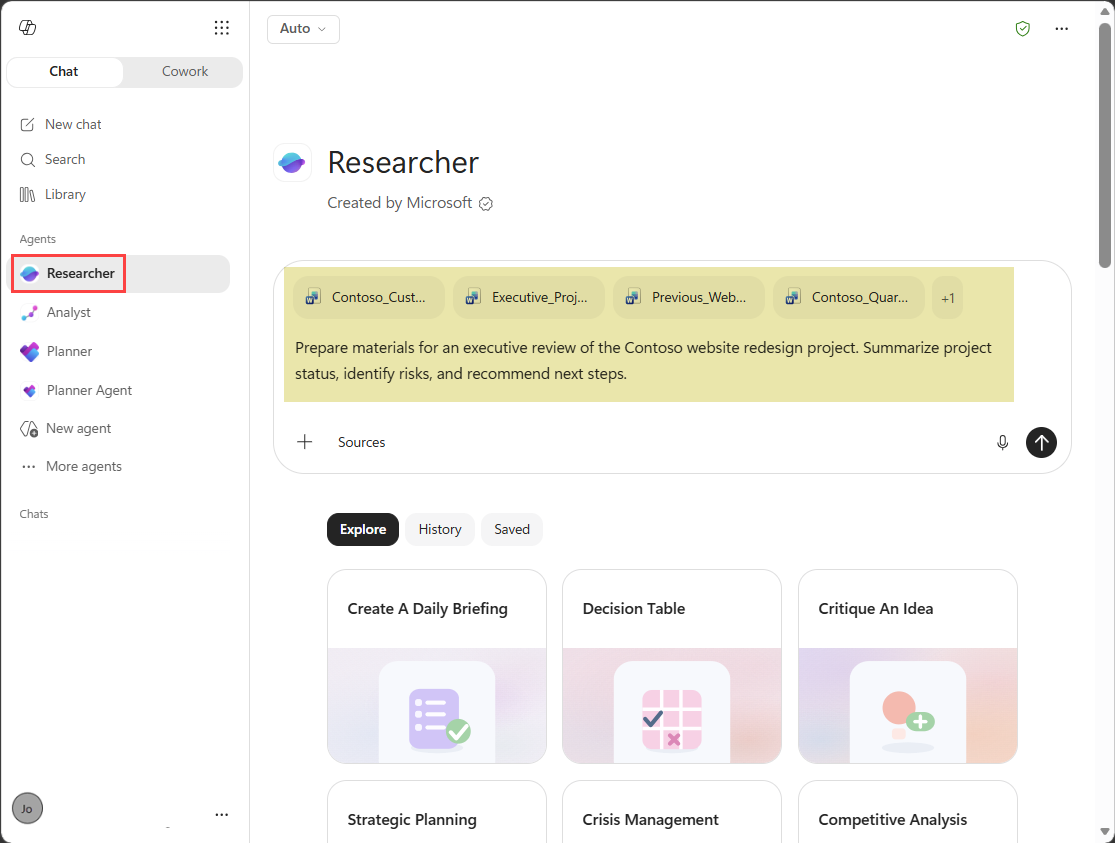The height and width of the screenshot is (843, 1115).
Task: Click in the prompt text area
Action: pos(644,361)
